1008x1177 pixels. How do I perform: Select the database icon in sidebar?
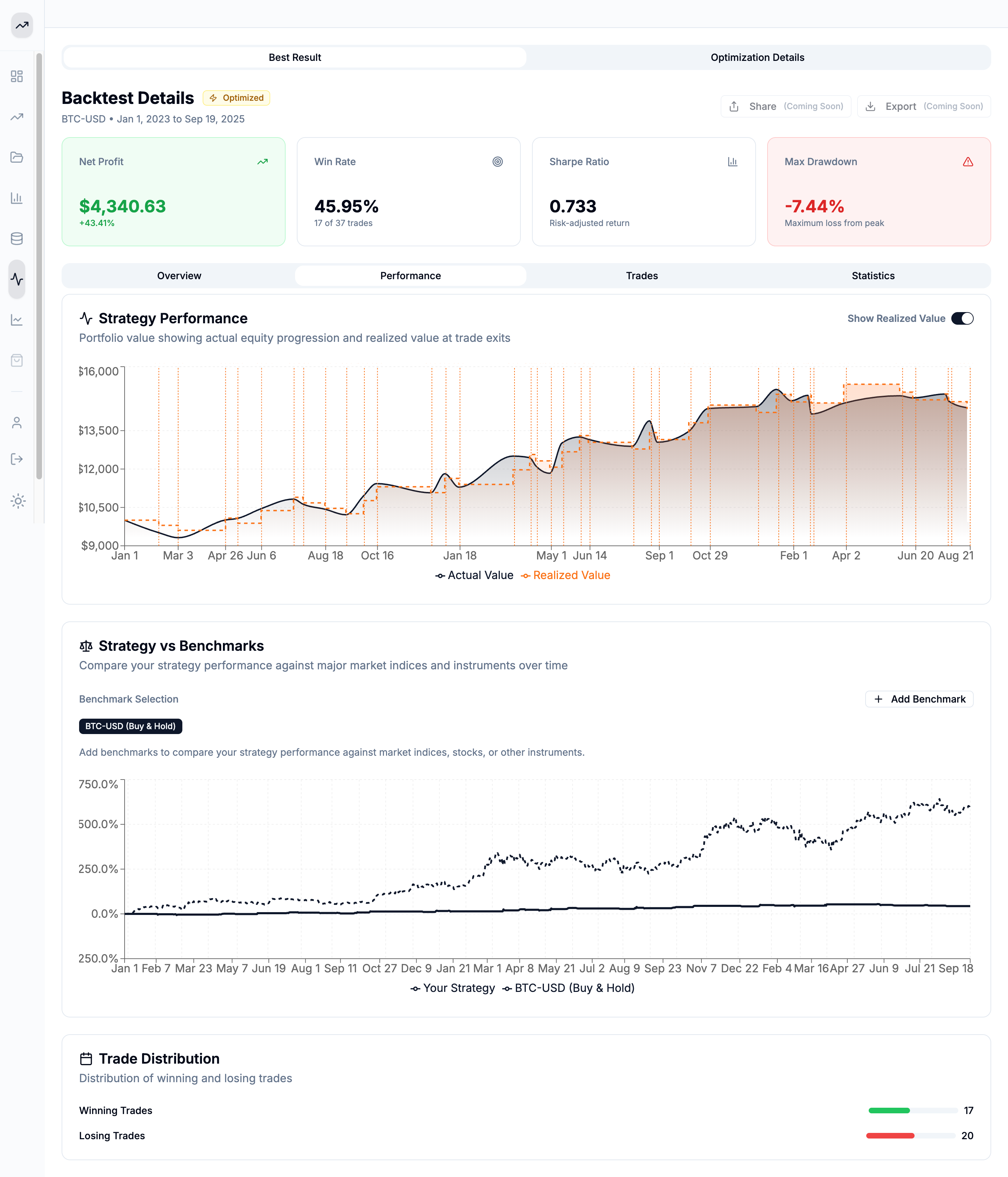[x=17, y=239]
